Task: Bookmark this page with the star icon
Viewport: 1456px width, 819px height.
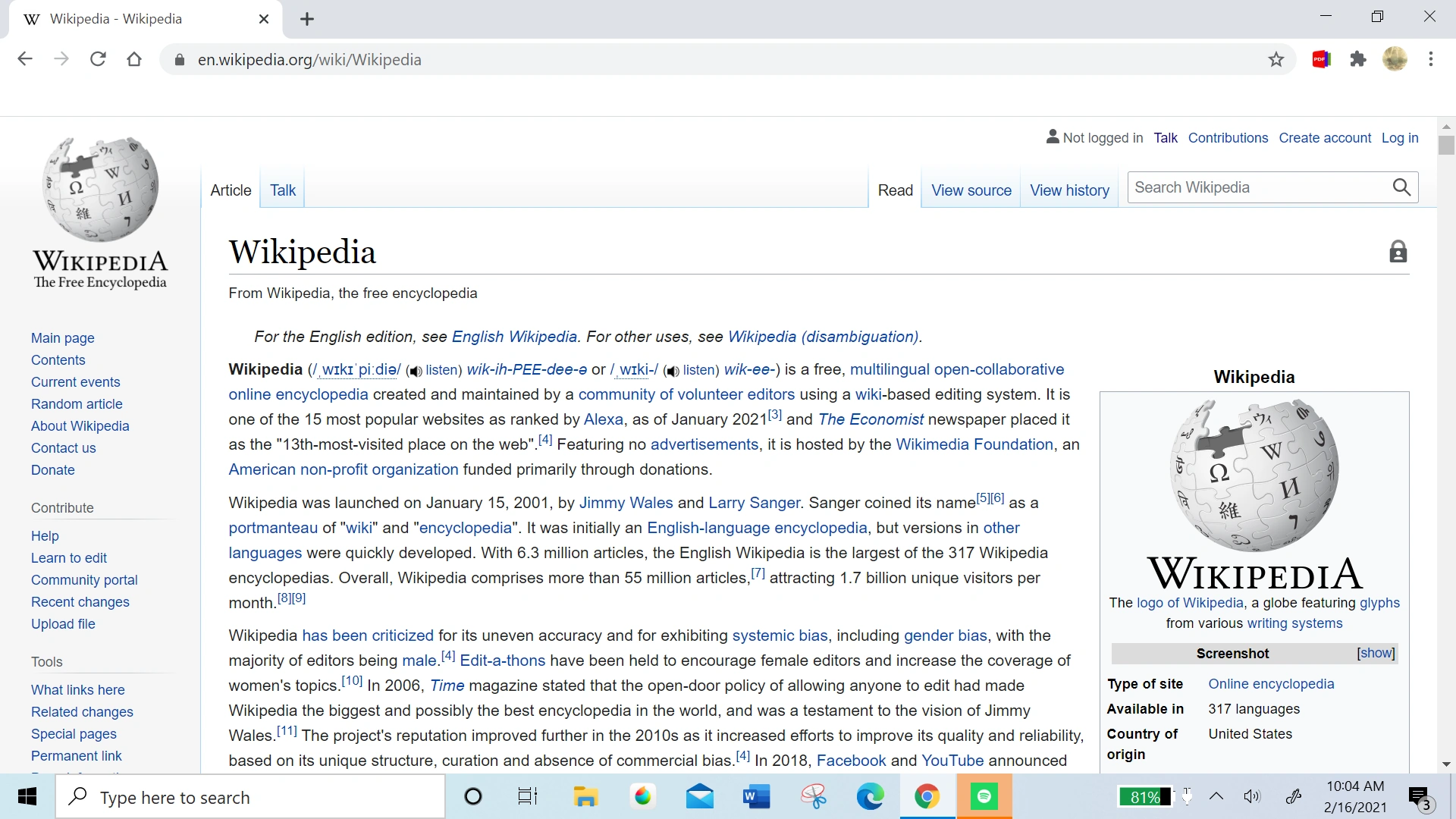Action: [1276, 59]
